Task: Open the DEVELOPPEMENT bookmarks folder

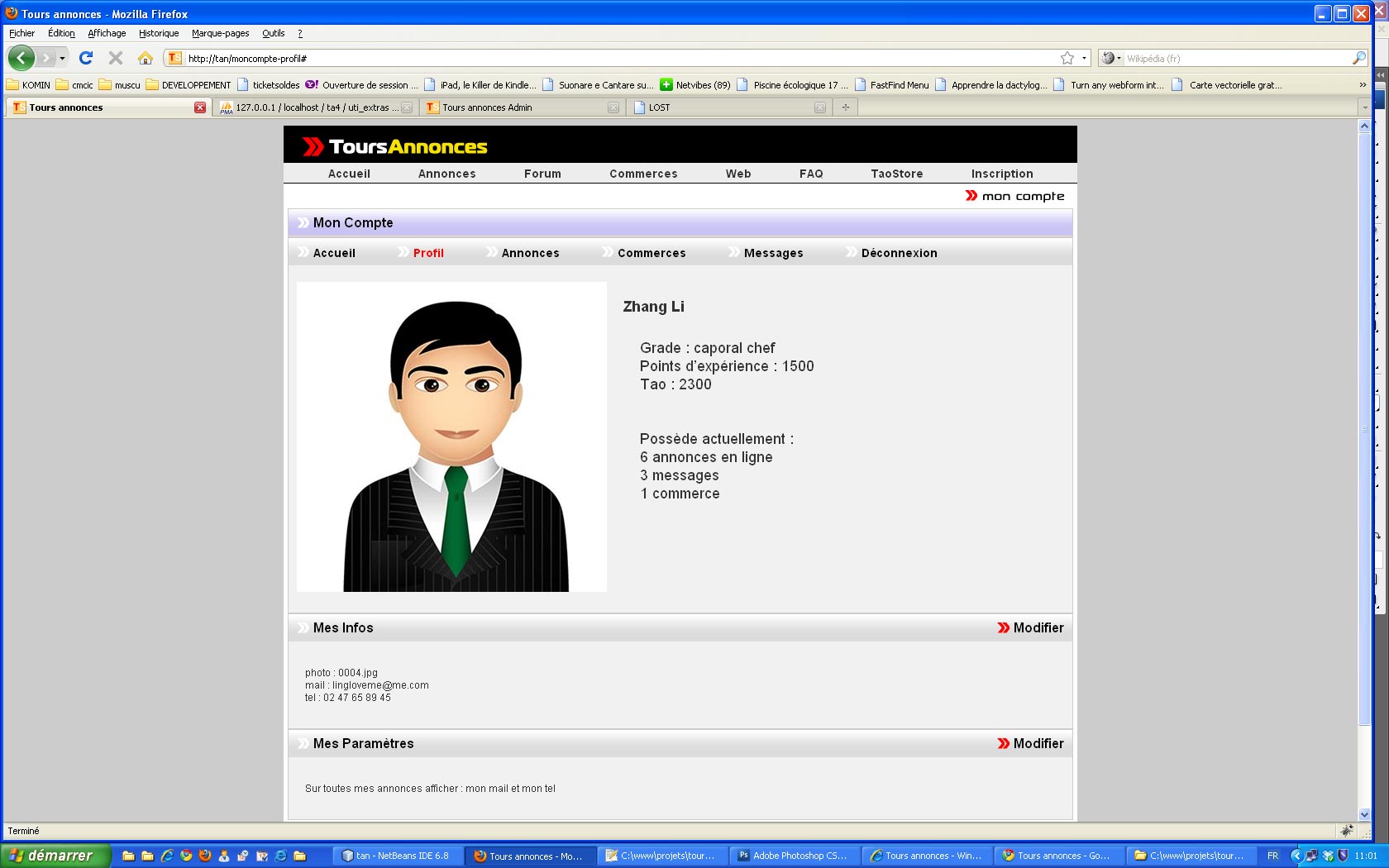Action: [189, 84]
